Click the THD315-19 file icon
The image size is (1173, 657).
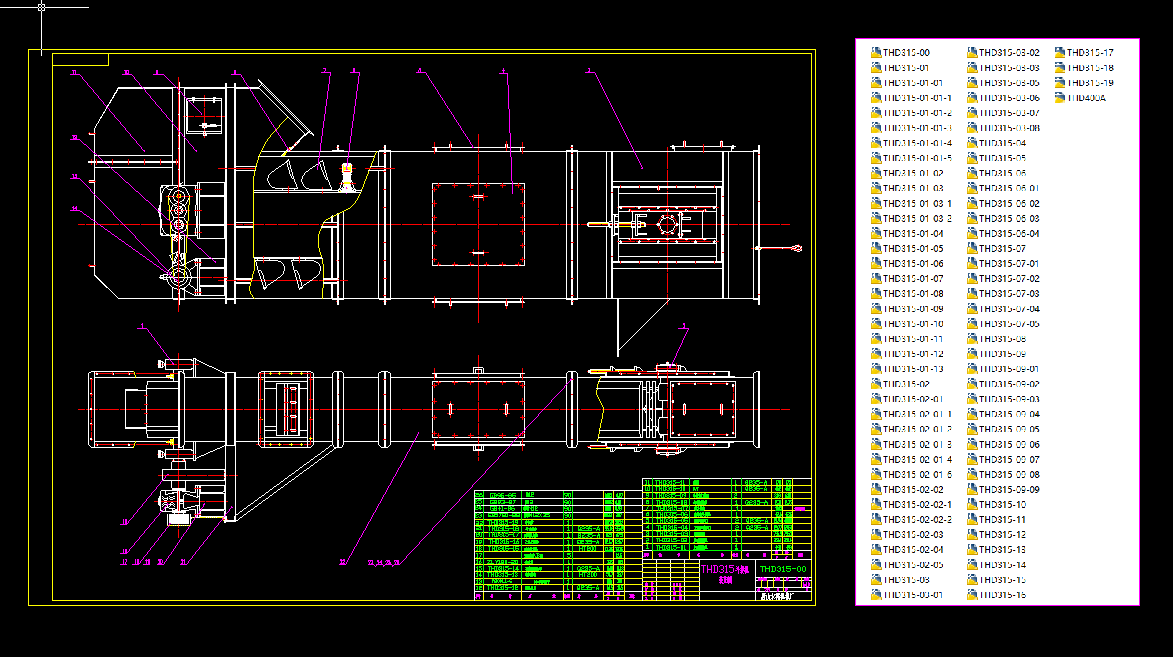(x=1060, y=82)
